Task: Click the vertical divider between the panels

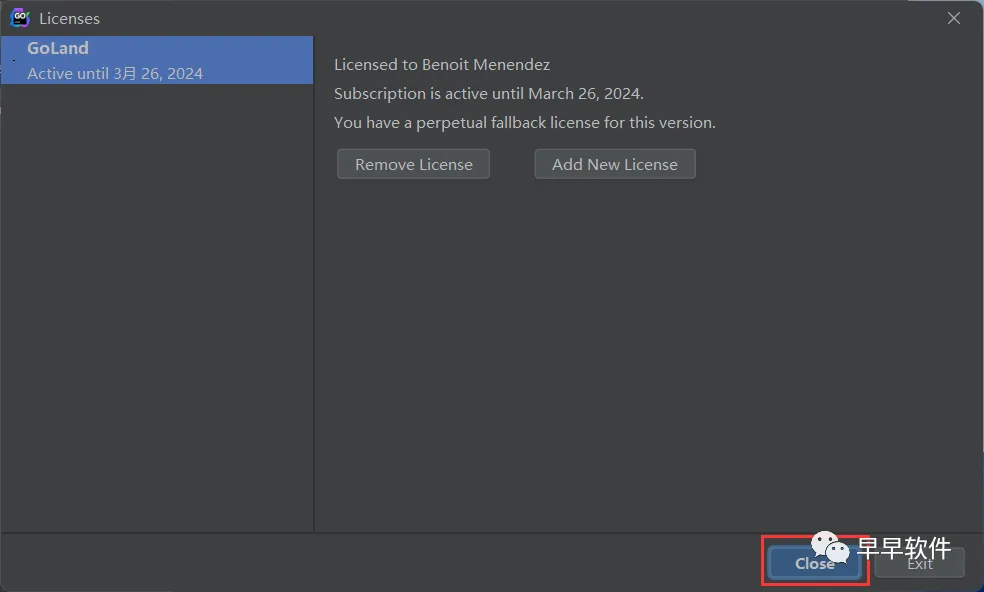Action: (314, 300)
